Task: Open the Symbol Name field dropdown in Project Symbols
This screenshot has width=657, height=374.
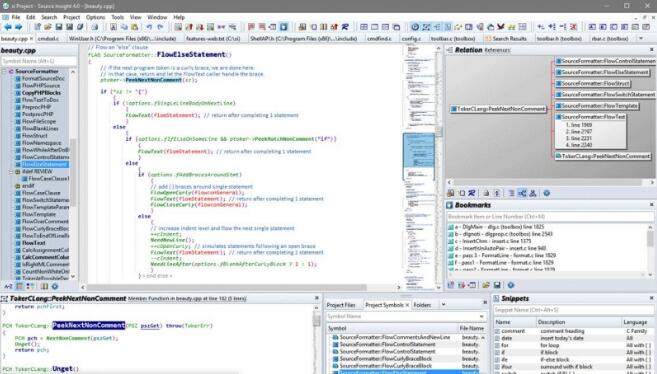Action: pos(481,317)
